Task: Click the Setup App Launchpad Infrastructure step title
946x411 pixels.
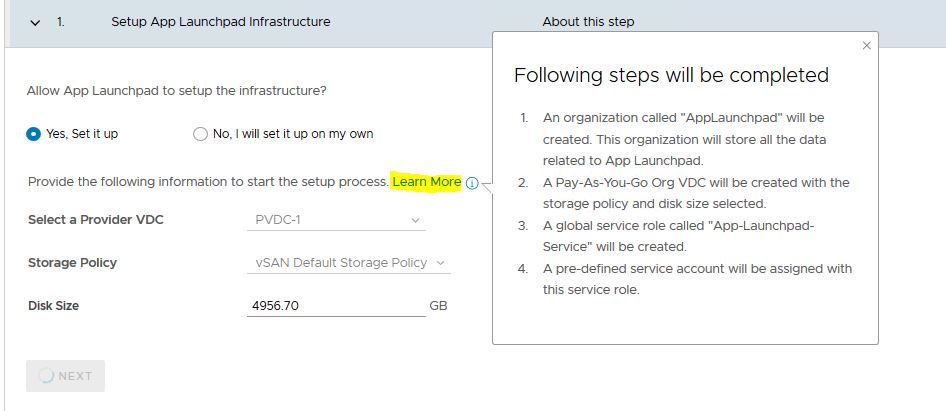Action: [220, 21]
